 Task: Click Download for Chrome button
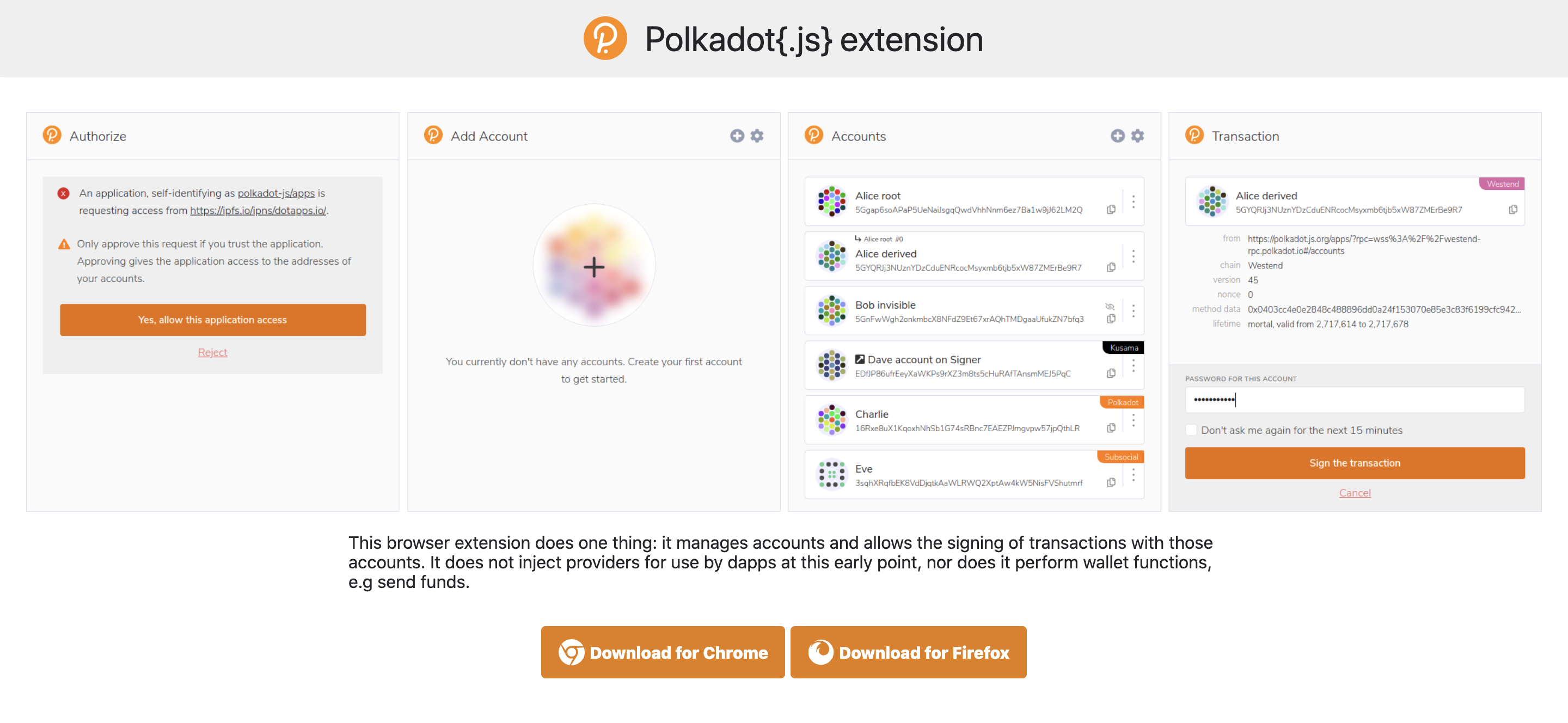click(662, 652)
